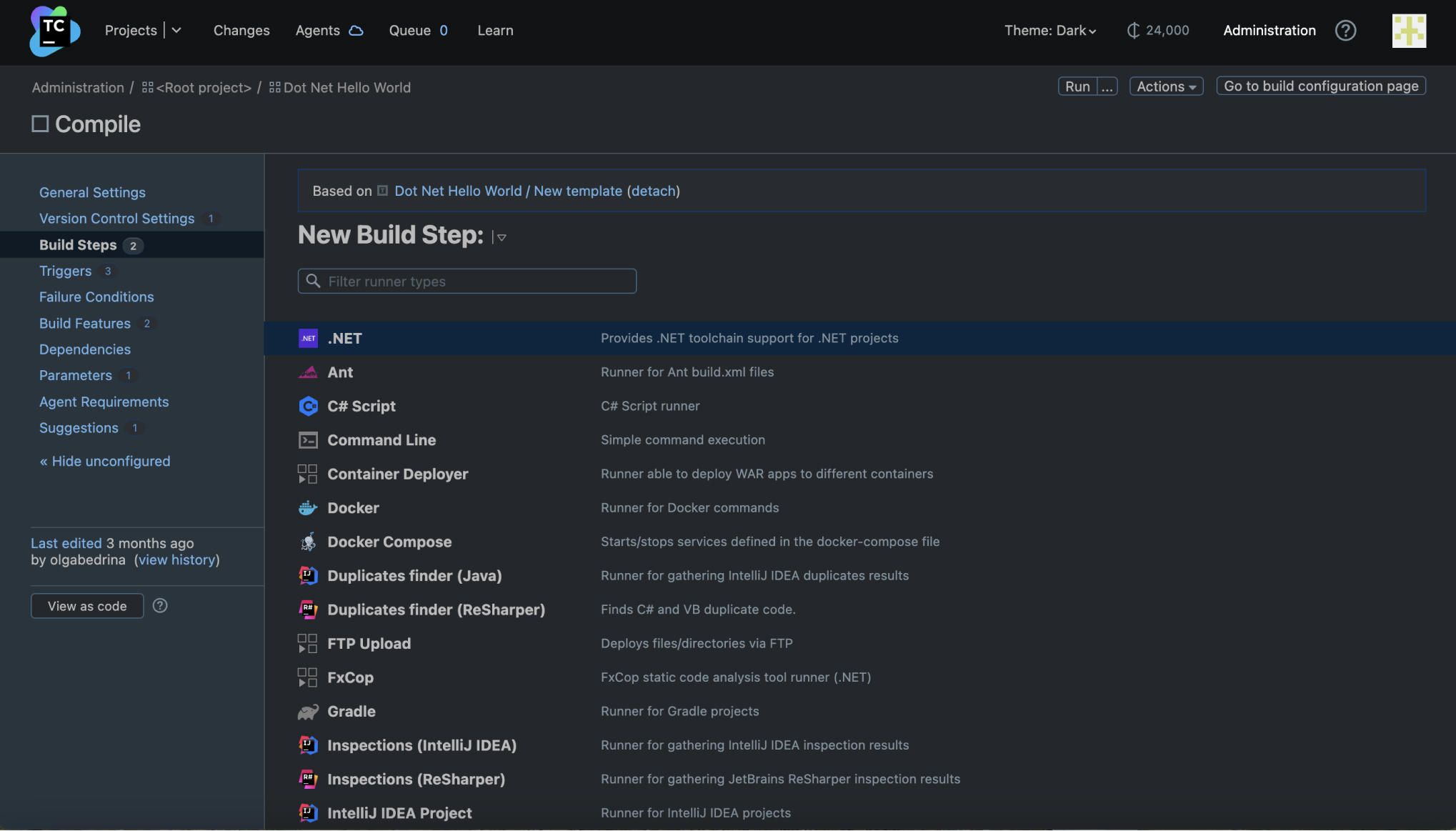The height and width of the screenshot is (831, 1456).
Task: Select the Docker Compose runner icon
Action: point(307,541)
